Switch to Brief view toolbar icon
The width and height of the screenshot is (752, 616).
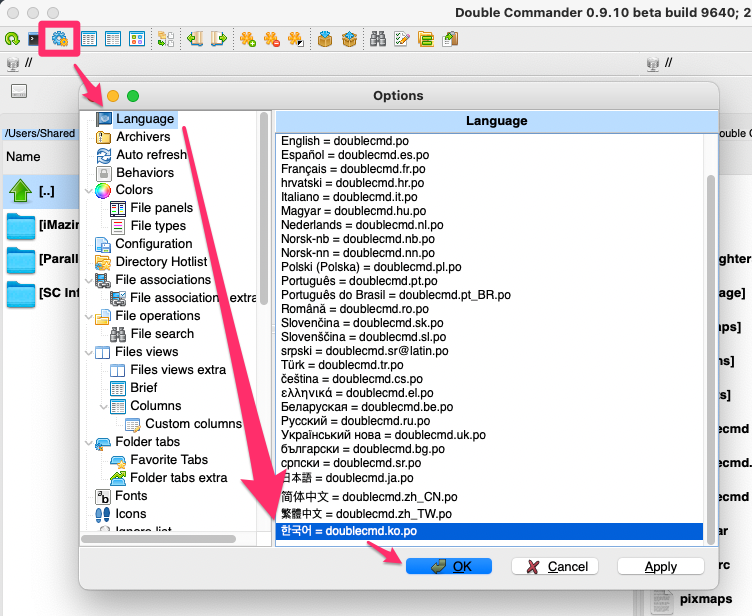click(89, 39)
